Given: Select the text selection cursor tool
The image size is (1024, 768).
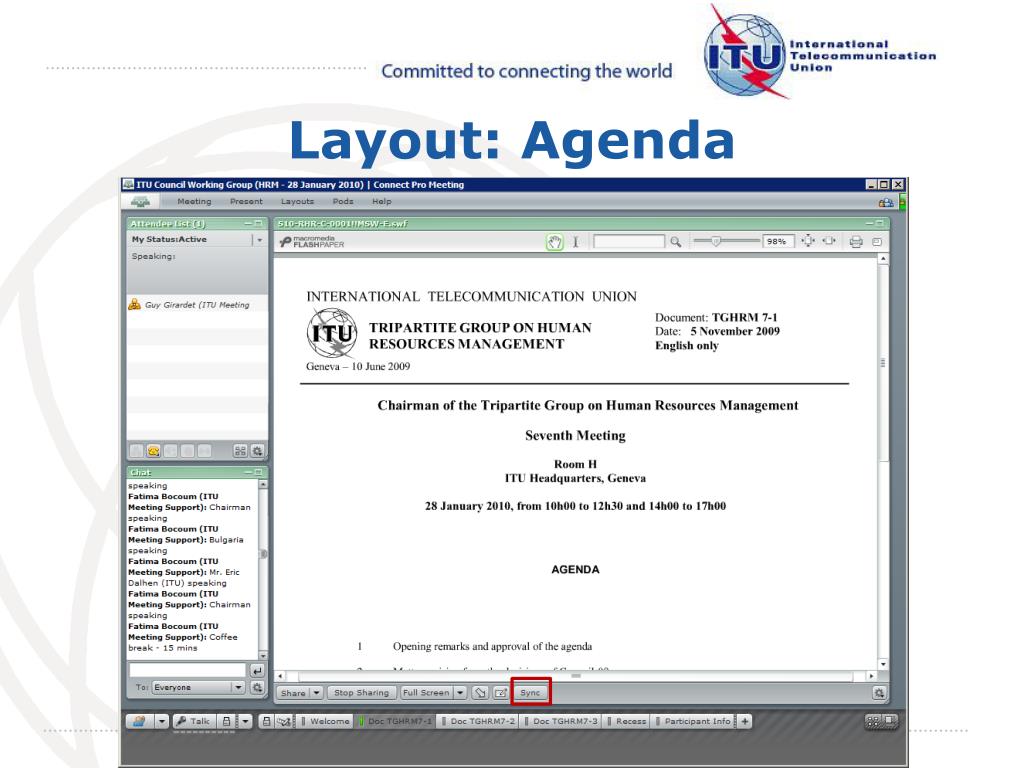Looking at the screenshot, I should [575, 242].
